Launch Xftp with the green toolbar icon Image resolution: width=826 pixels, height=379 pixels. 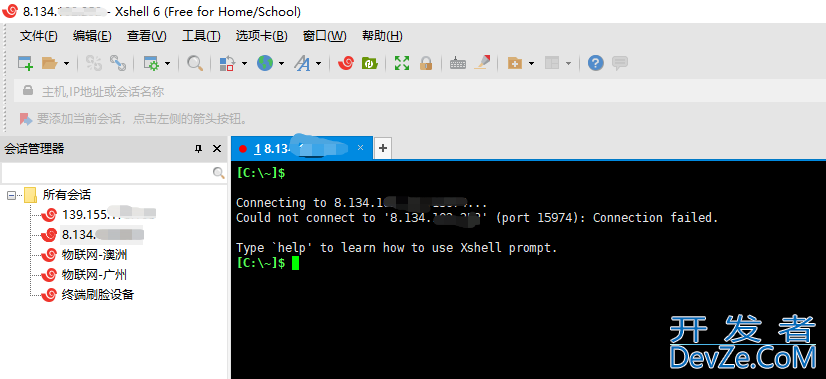pyautogui.click(x=370, y=63)
